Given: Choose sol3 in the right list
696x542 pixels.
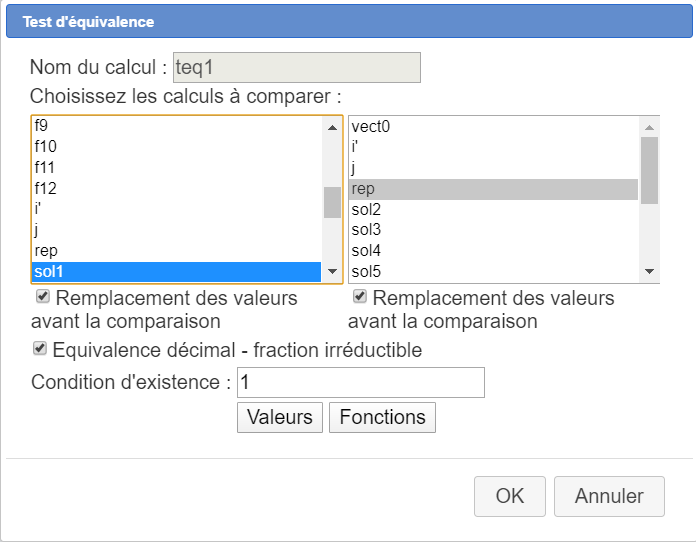Looking at the screenshot, I should point(366,230).
